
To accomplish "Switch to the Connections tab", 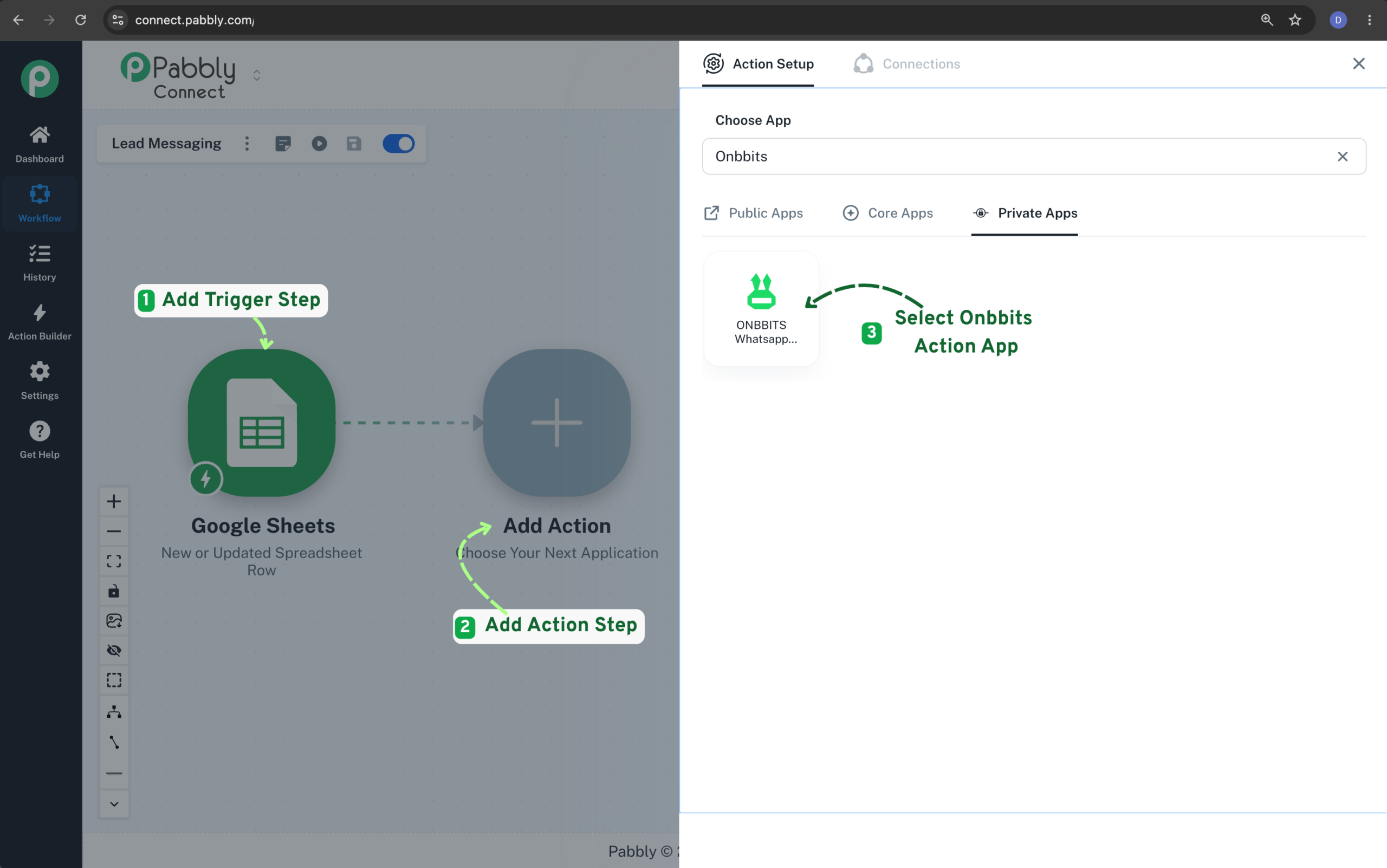I will (907, 64).
